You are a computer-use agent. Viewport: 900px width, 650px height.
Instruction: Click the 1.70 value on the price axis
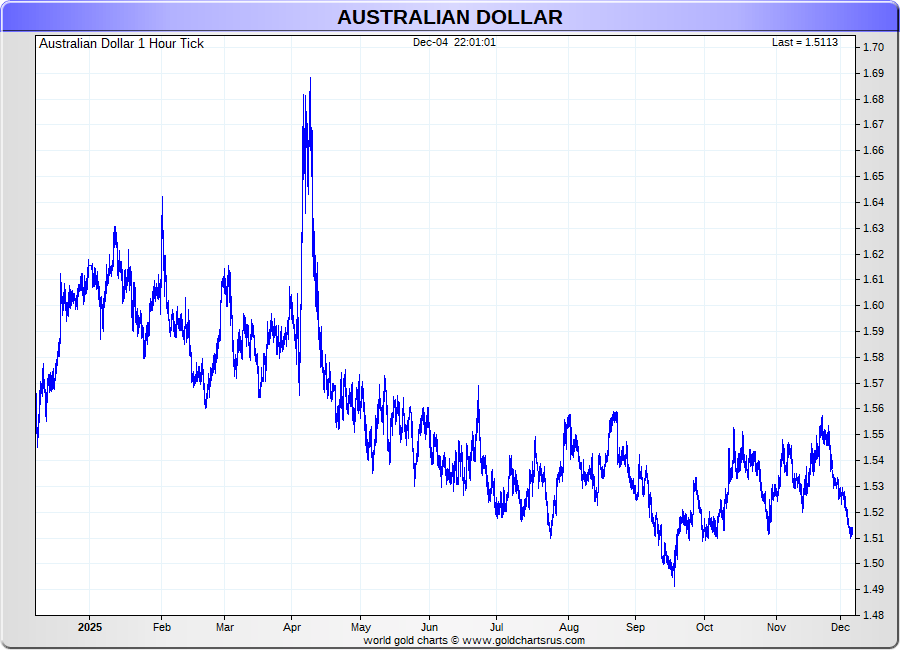point(873,48)
